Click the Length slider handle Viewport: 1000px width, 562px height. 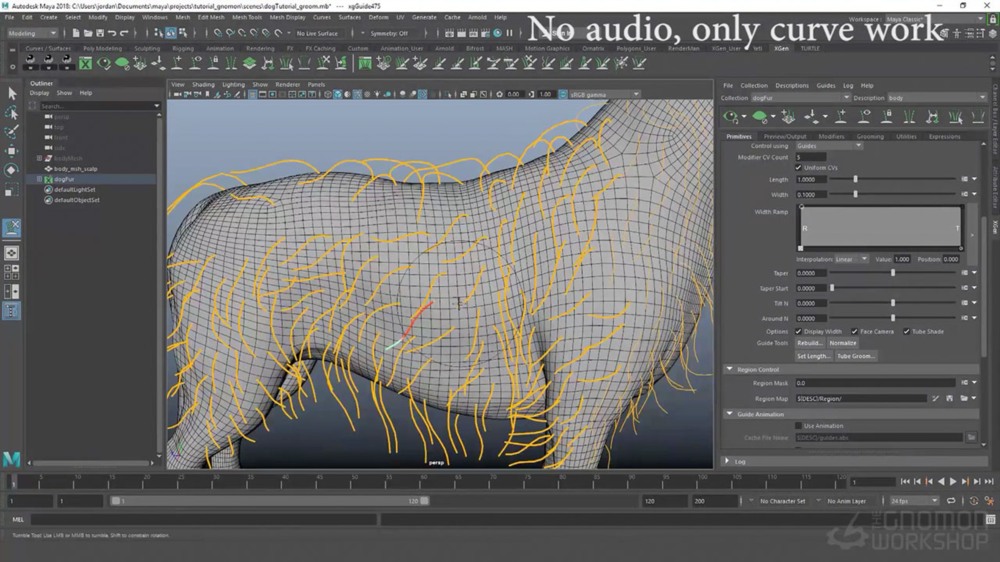pyautogui.click(x=855, y=179)
